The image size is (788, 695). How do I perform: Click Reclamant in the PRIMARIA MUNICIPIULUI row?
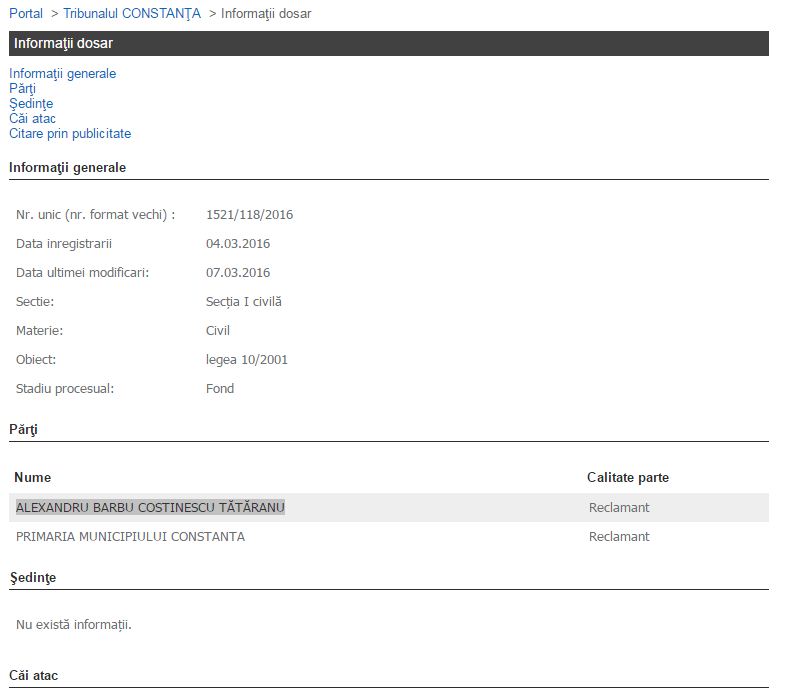(618, 537)
